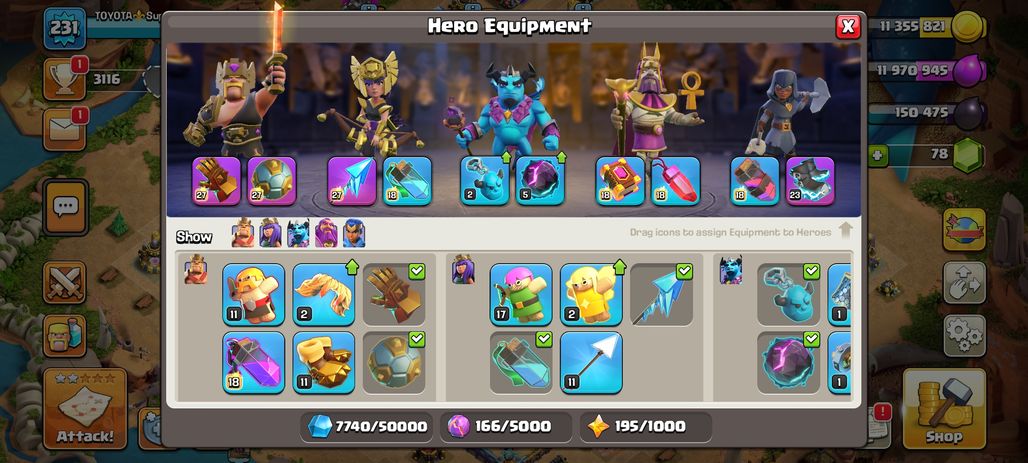Click the up arrow beside drag hint
This screenshot has height=463, width=1028.
tap(845, 230)
